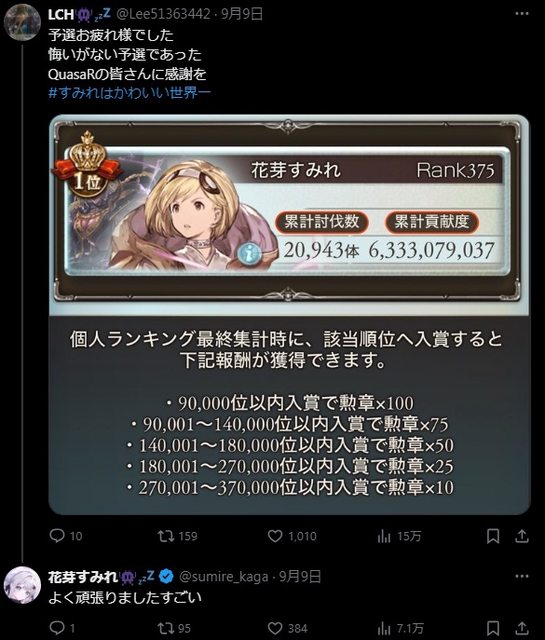Open more options on LCH's tweet

[522, 14]
